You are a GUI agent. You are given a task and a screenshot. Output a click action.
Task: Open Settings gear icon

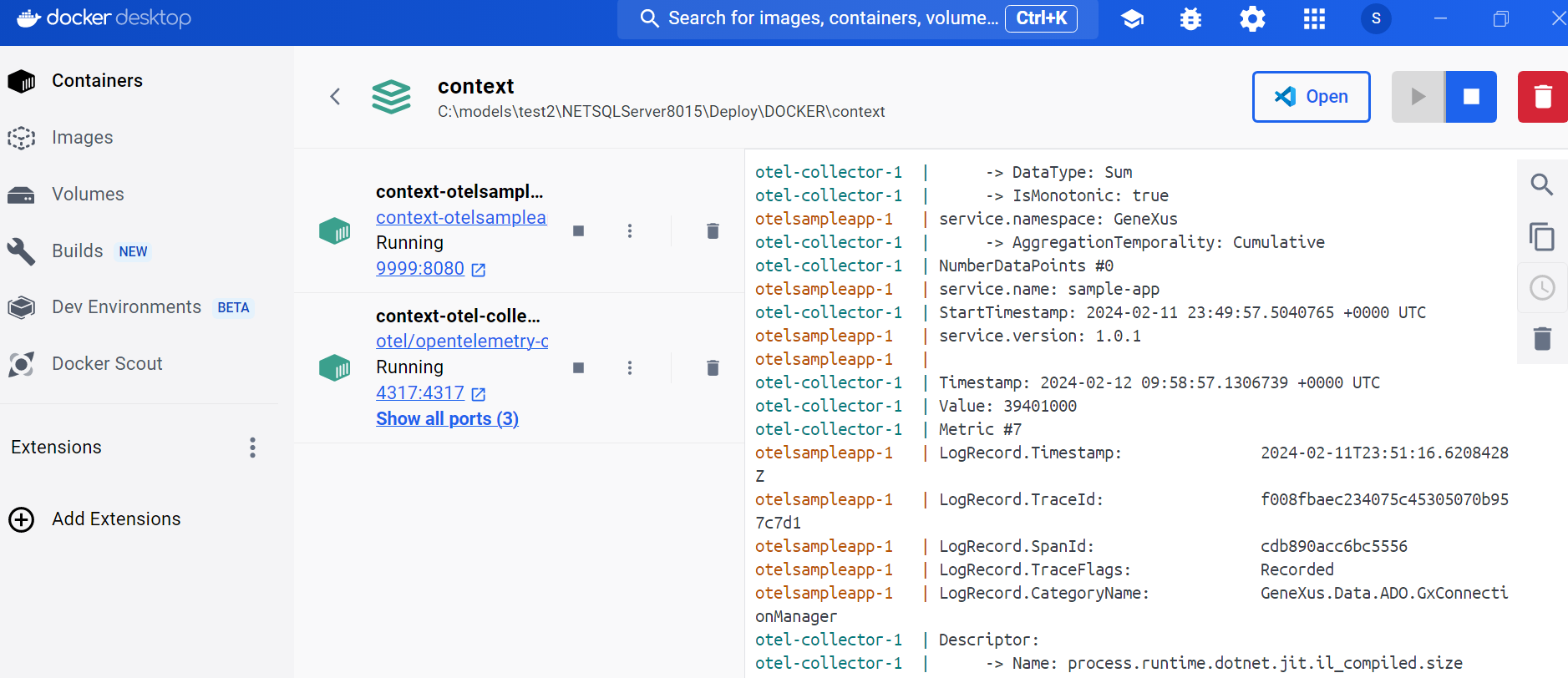point(1252,18)
